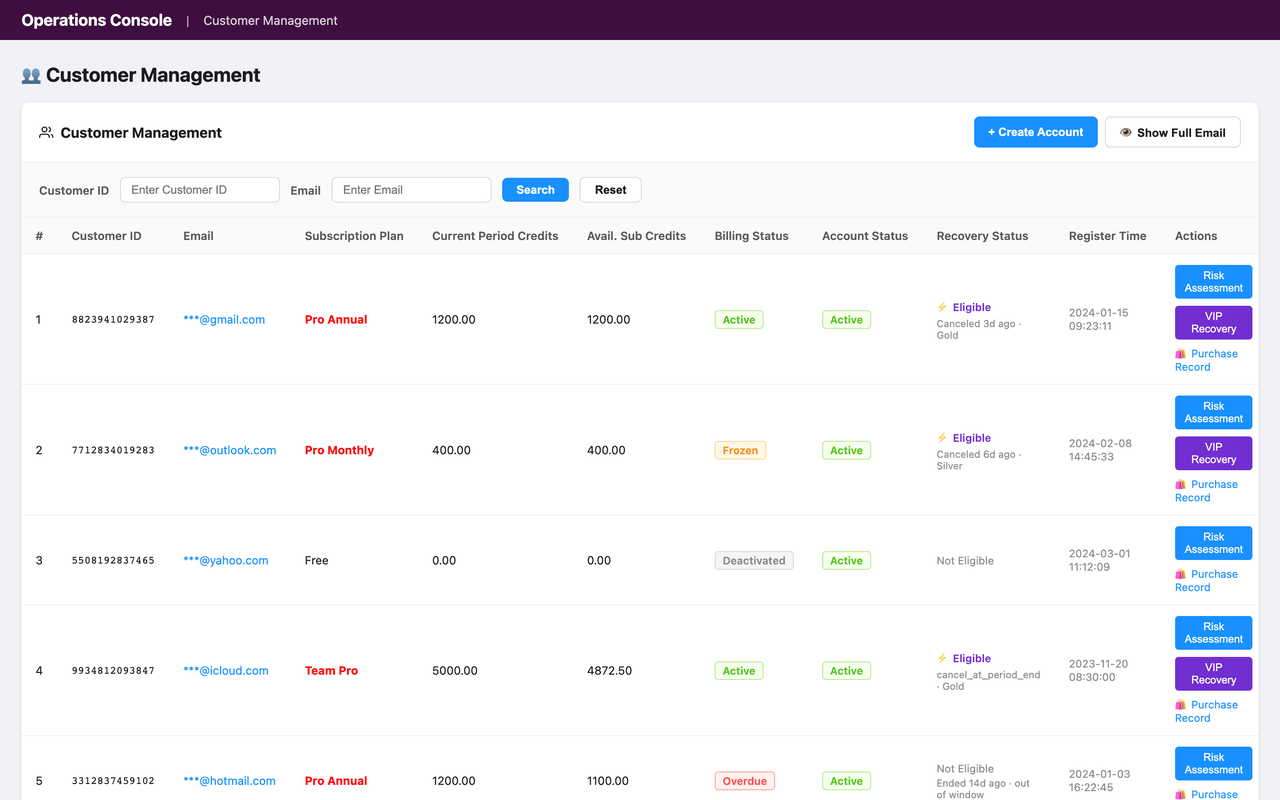Click the lightning icon next to row 1 Eligible status
The height and width of the screenshot is (800, 1280).
point(940,307)
